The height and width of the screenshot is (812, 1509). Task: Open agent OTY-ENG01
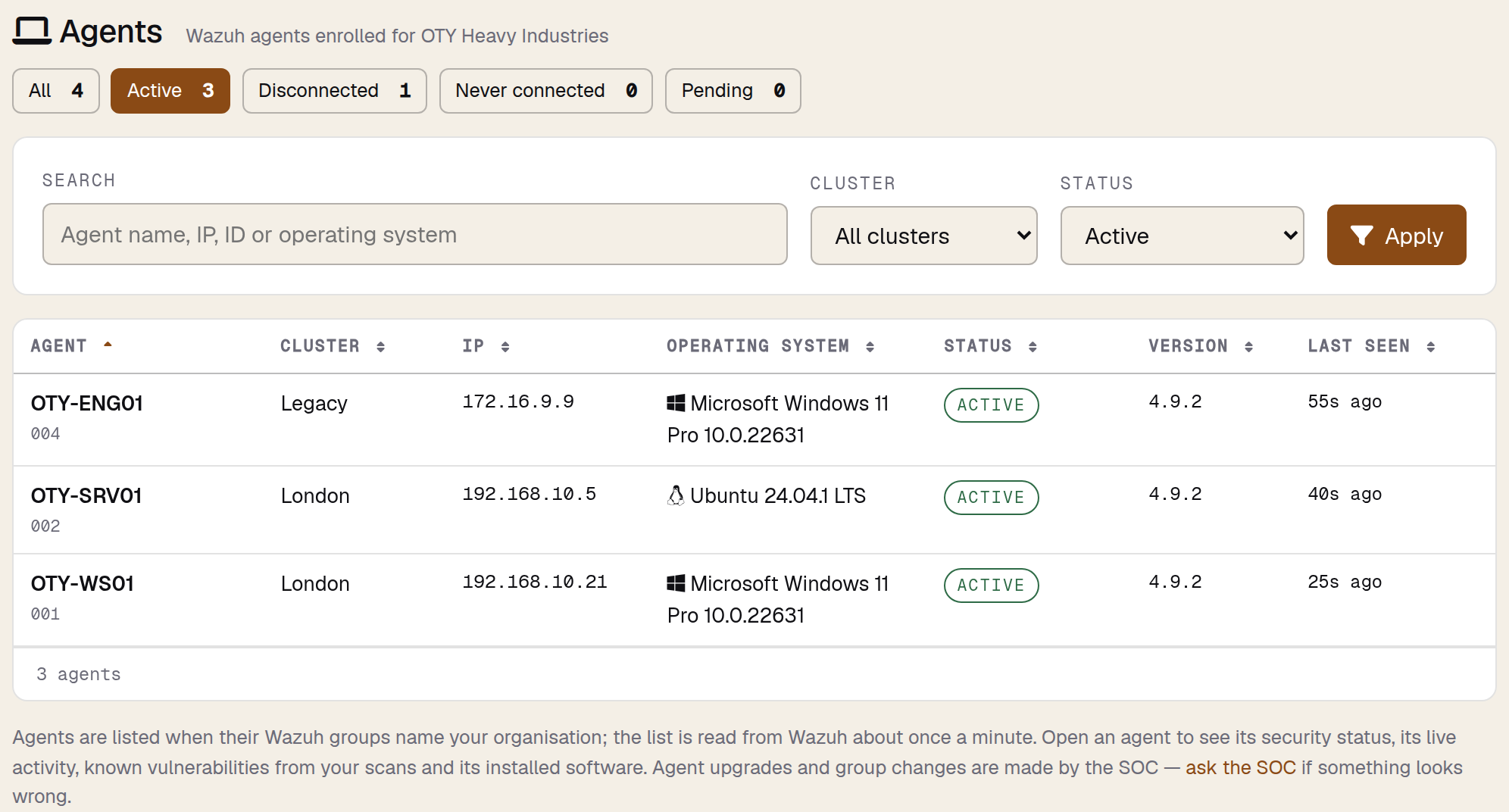click(87, 403)
